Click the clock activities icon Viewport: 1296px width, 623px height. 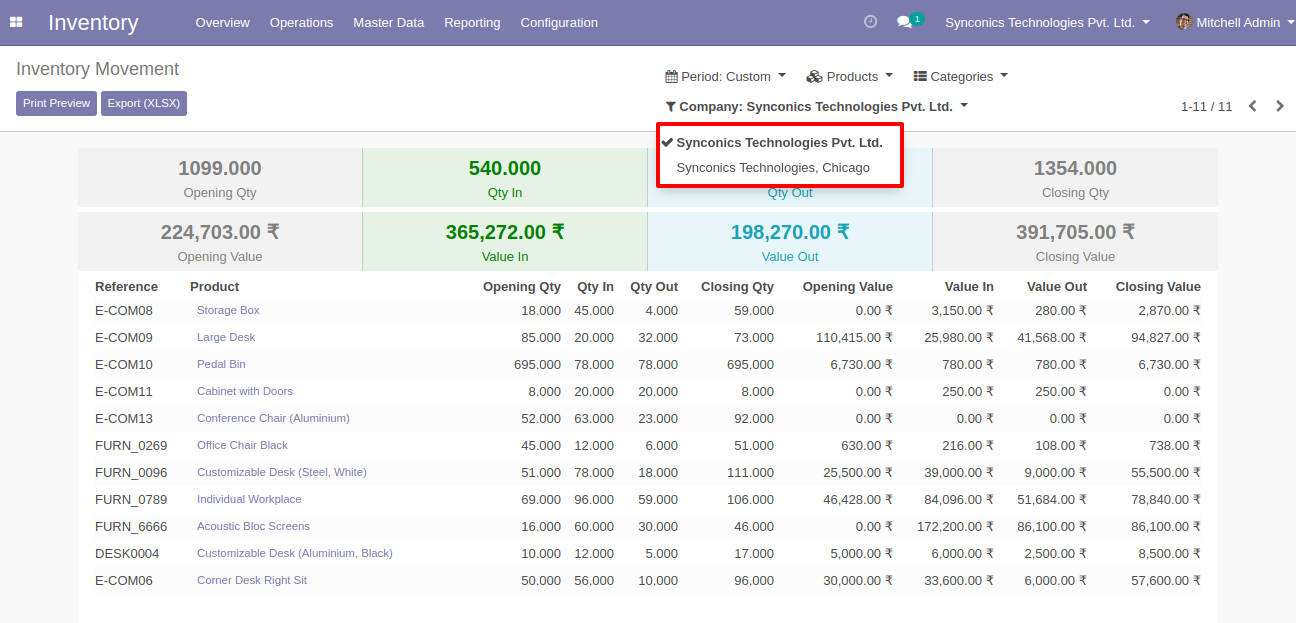pos(870,22)
